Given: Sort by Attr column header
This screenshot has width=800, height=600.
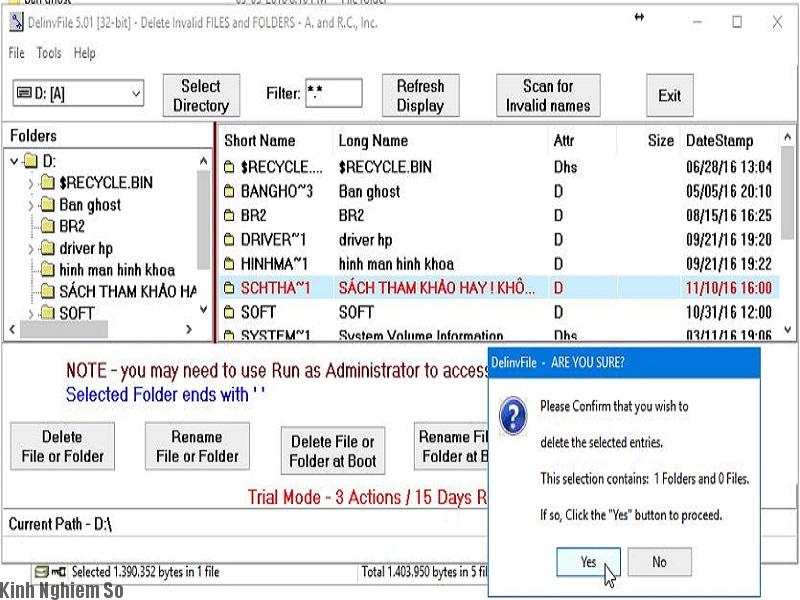Looking at the screenshot, I should 564,140.
